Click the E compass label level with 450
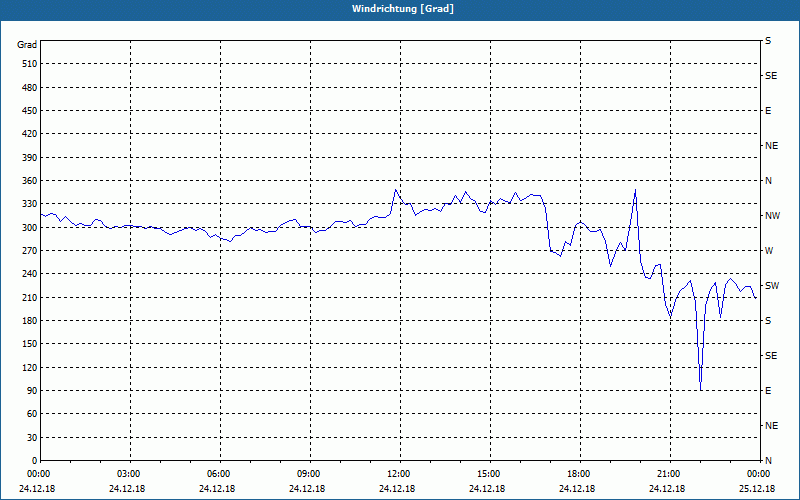Viewport: 800px width, 500px height. [768, 111]
